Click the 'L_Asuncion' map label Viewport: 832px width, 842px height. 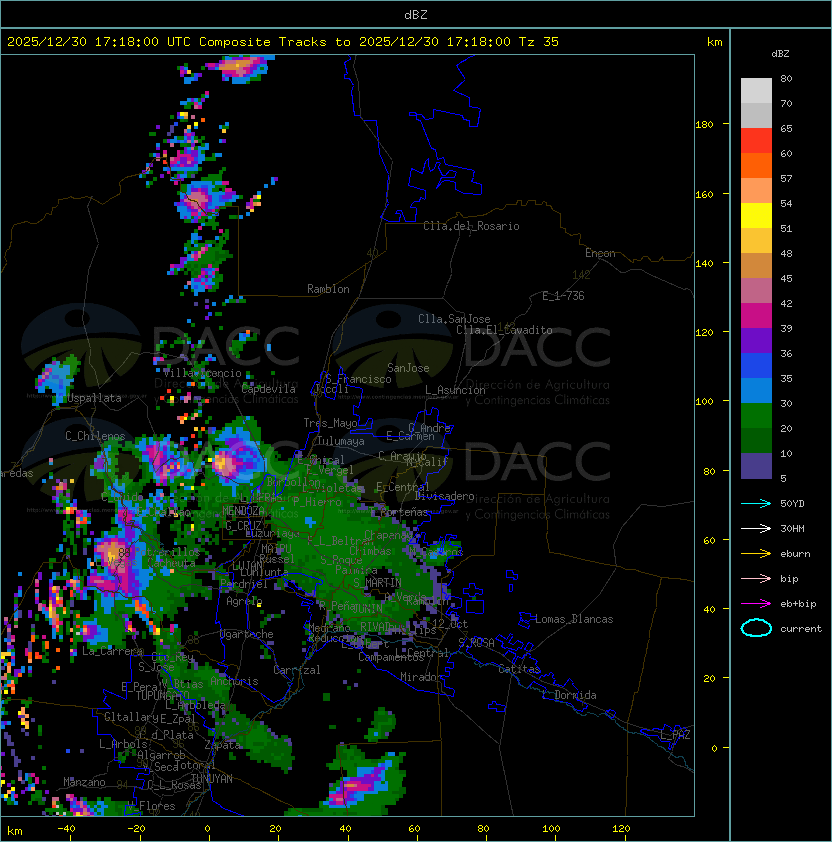tap(455, 390)
